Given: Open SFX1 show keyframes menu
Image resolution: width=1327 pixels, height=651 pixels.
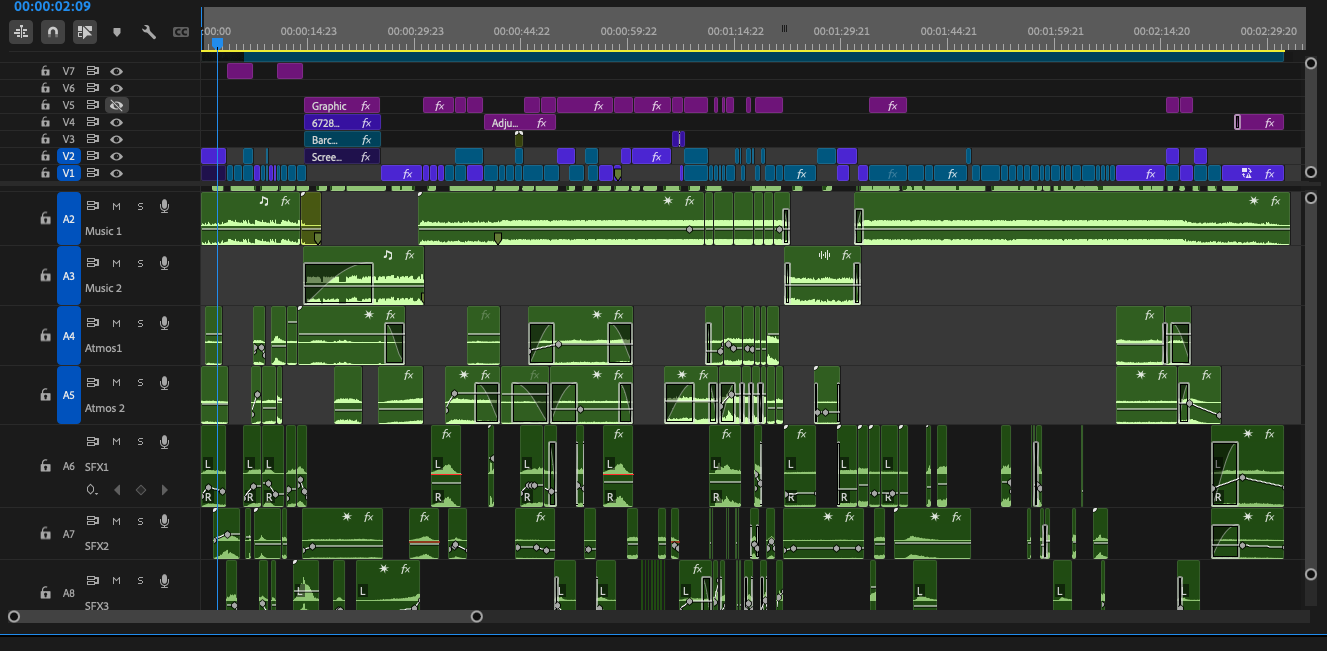Looking at the screenshot, I should (92, 490).
